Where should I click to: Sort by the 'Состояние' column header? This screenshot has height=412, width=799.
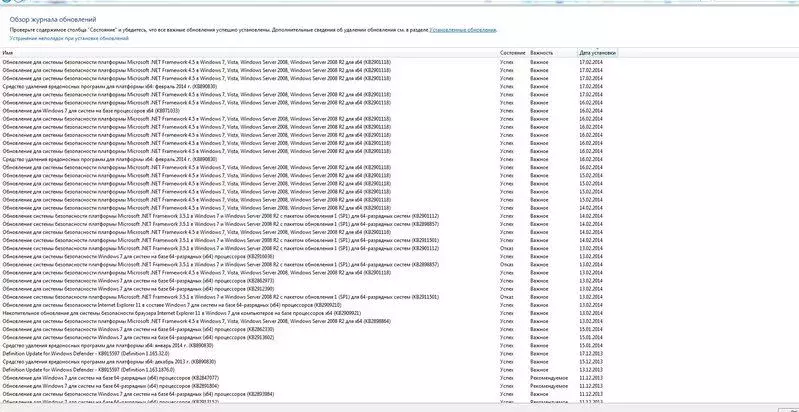tap(513, 52)
